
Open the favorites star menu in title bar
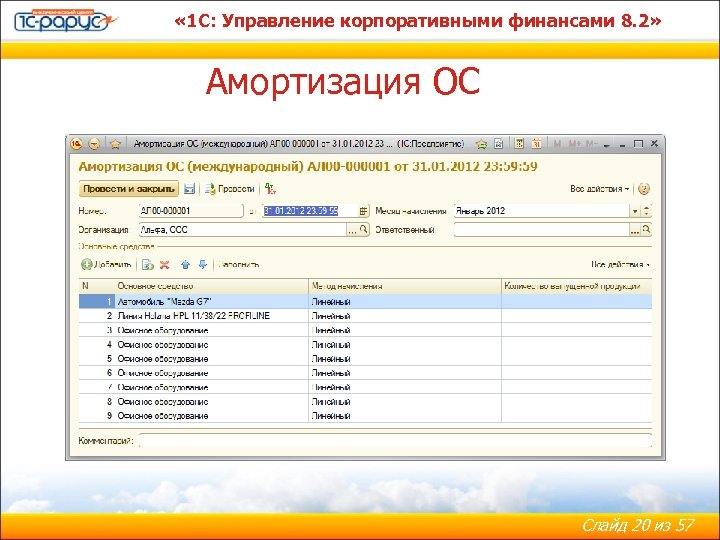pos(115,144)
